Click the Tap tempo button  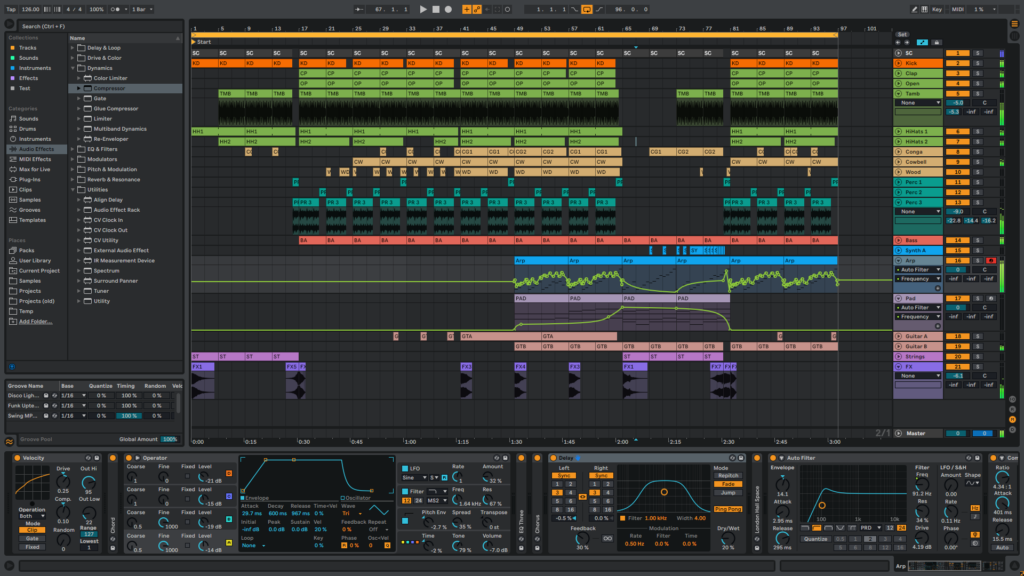tap(12, 8)
